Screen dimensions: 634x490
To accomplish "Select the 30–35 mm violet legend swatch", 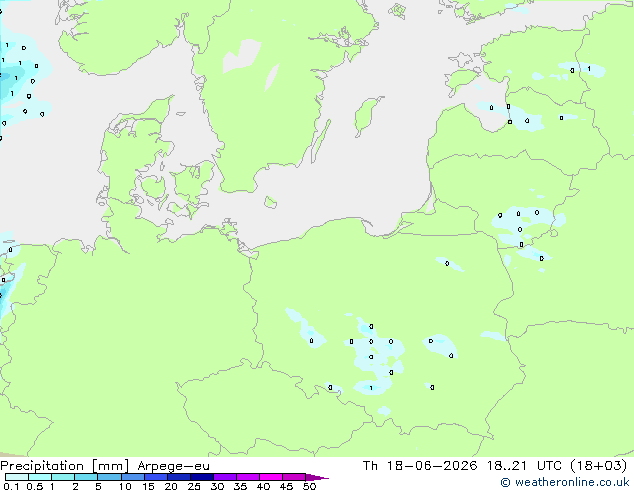I will (224, 477).
